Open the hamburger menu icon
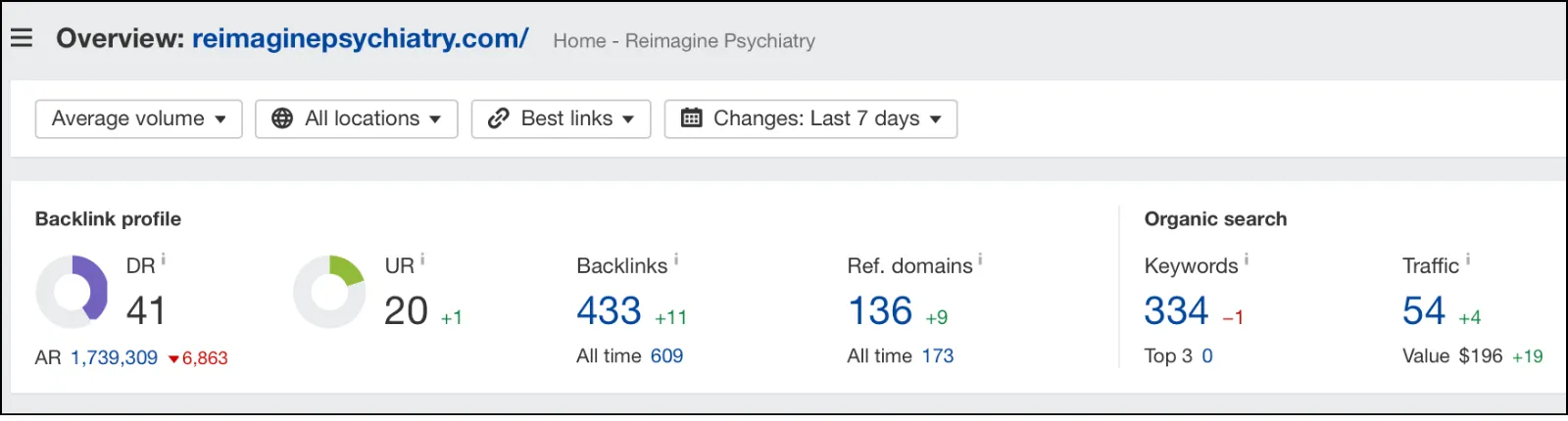This screenshot has width=1568, height=421. coord(22,38)
